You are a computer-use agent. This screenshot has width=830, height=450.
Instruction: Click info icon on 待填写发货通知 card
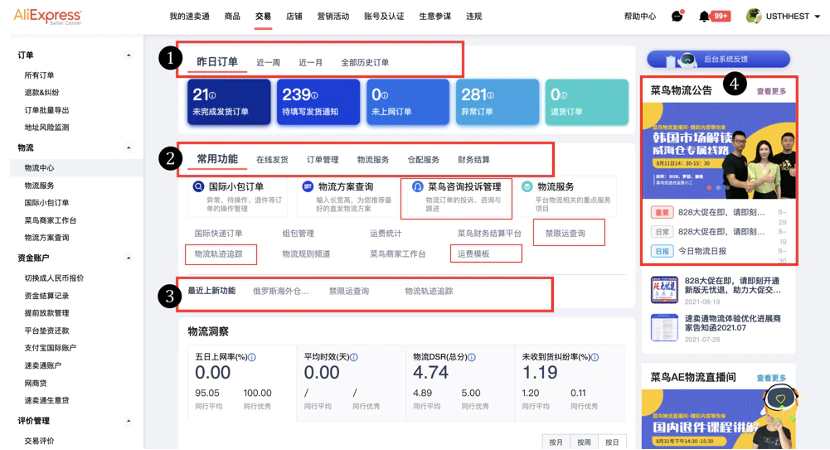coord(314,96)
